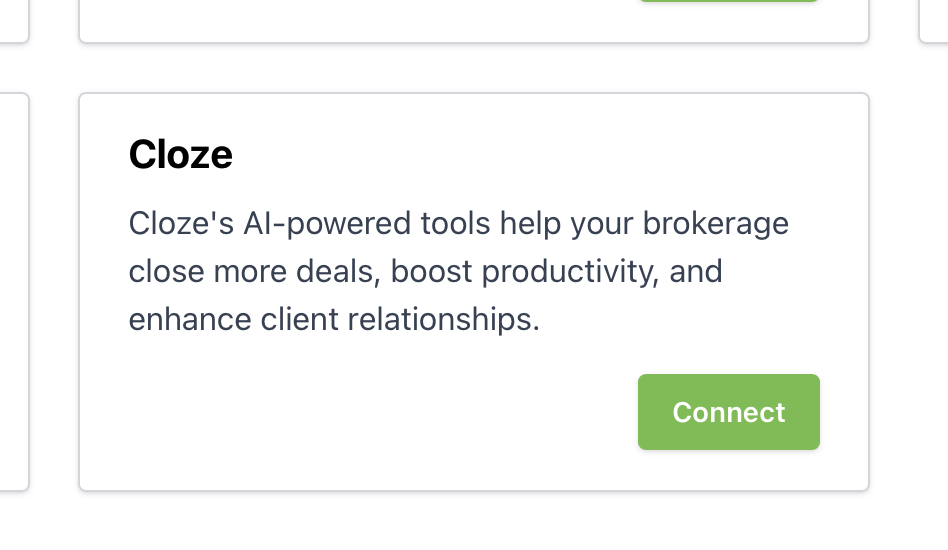Click the word "Cloze's" starting the description

click(x=182, y=223)
